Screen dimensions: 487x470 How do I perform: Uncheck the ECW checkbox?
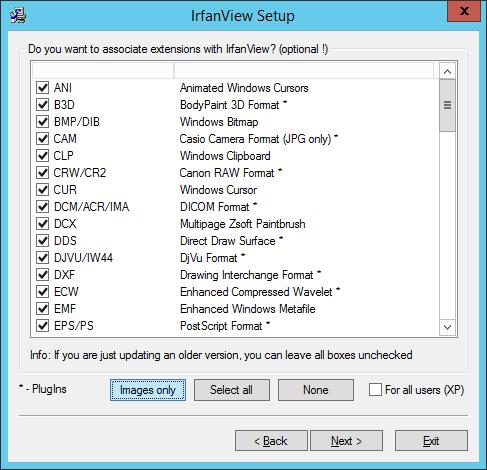pos(42,292)
